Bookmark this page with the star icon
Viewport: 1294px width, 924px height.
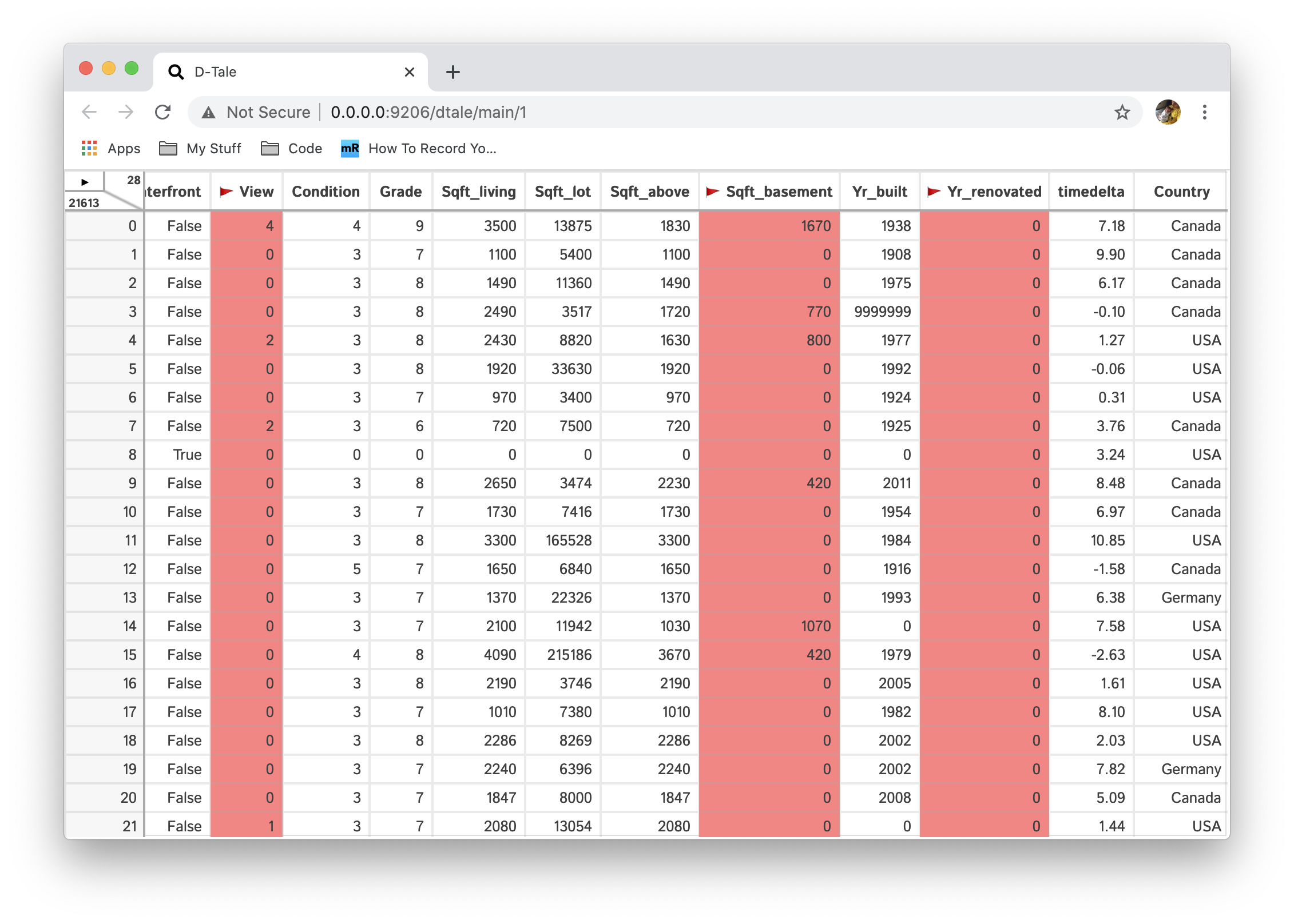click(x=1122, y=112)
